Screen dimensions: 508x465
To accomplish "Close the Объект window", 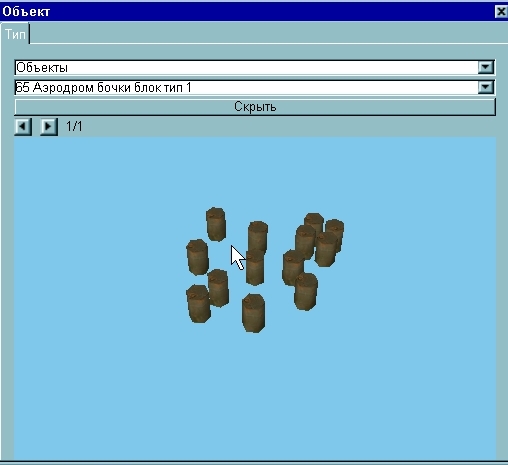I will 501,12.
